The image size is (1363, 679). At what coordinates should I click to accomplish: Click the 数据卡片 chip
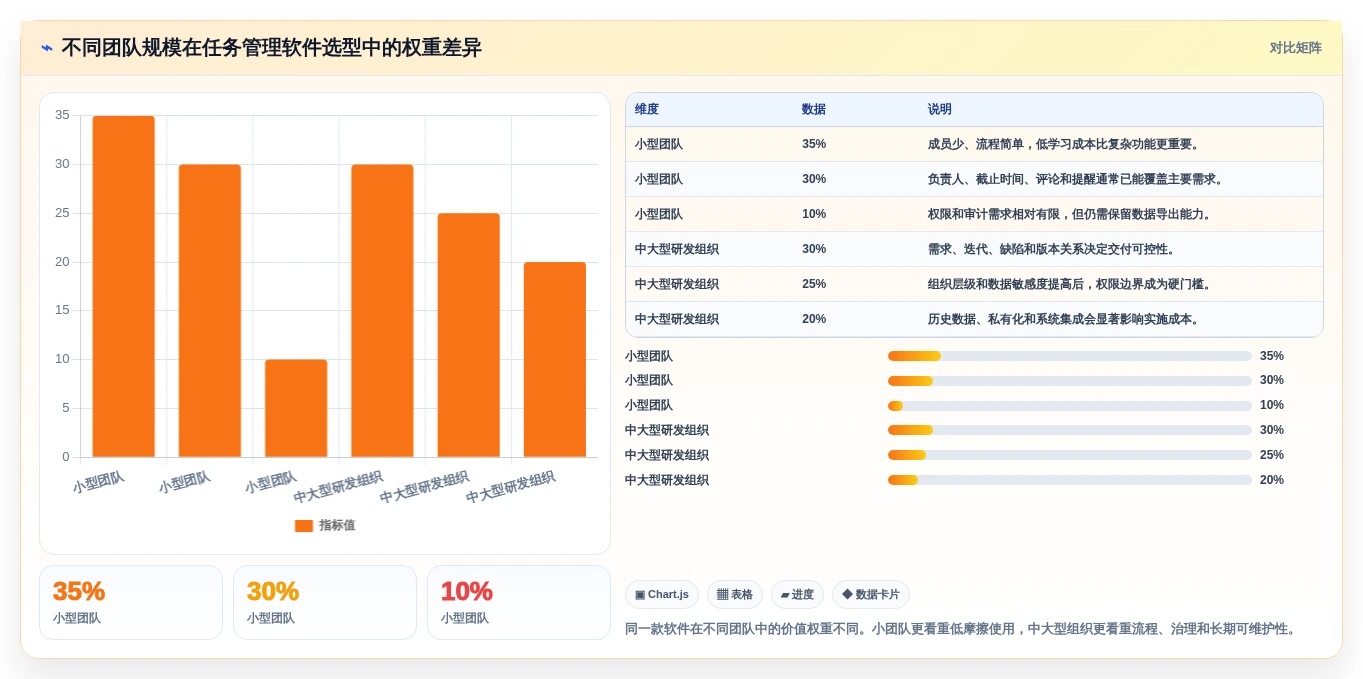point(871,594)
